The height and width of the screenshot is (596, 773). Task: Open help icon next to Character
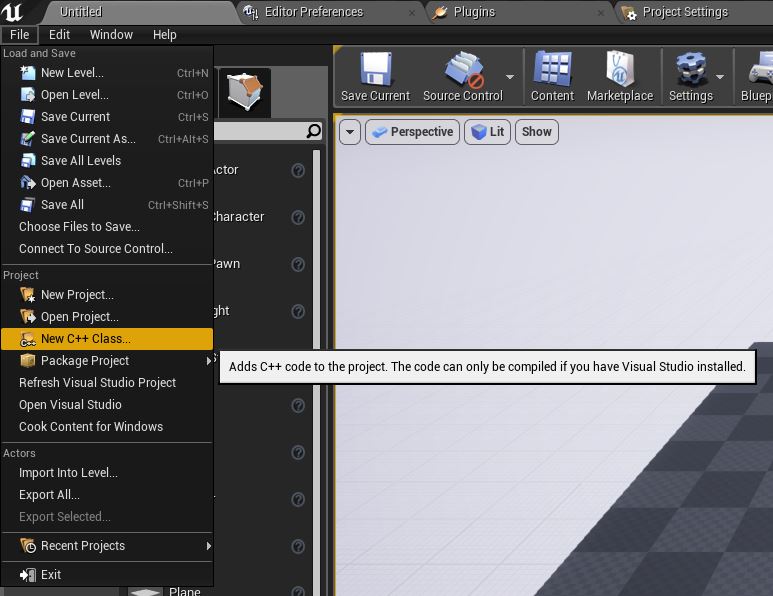(298, 217)
